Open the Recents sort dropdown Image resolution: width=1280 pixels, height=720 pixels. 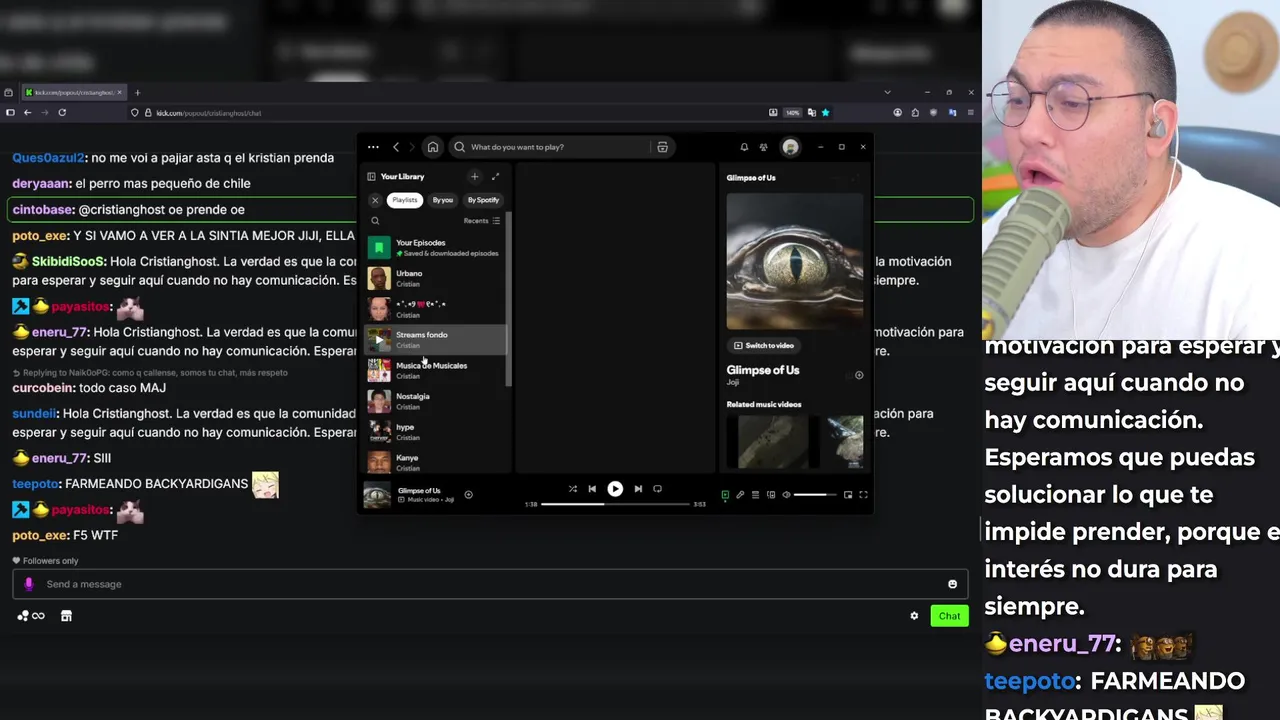point(482,221)
